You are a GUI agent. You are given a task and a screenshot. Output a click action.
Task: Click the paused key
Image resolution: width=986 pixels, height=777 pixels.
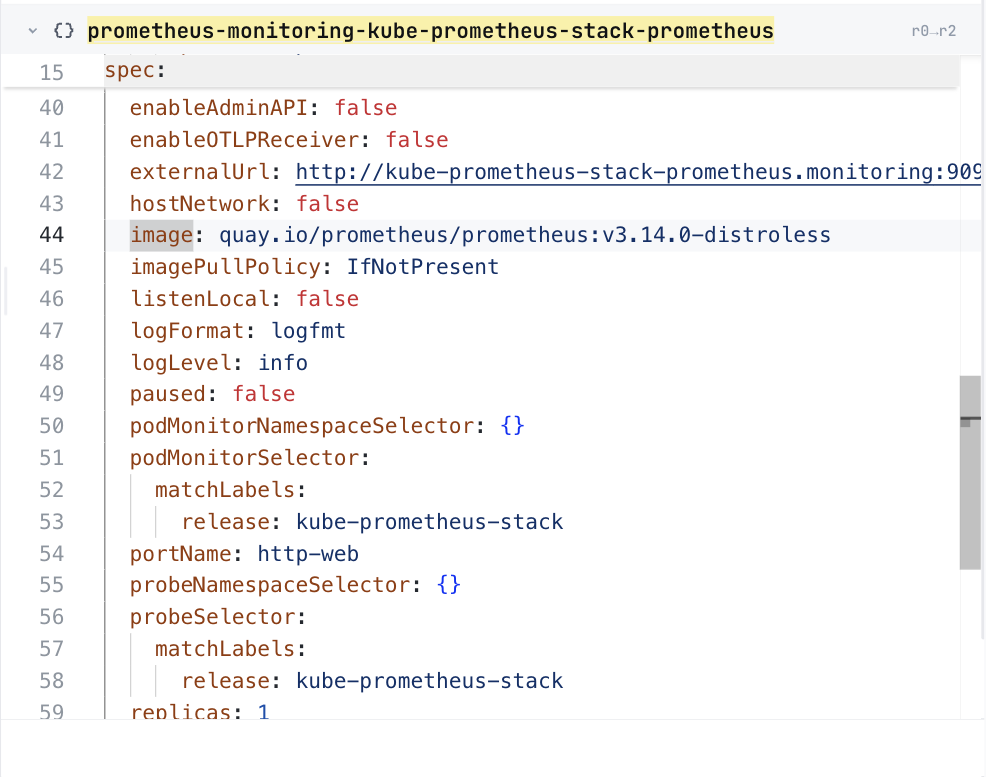pyautogui.click(x=168, y=394)
